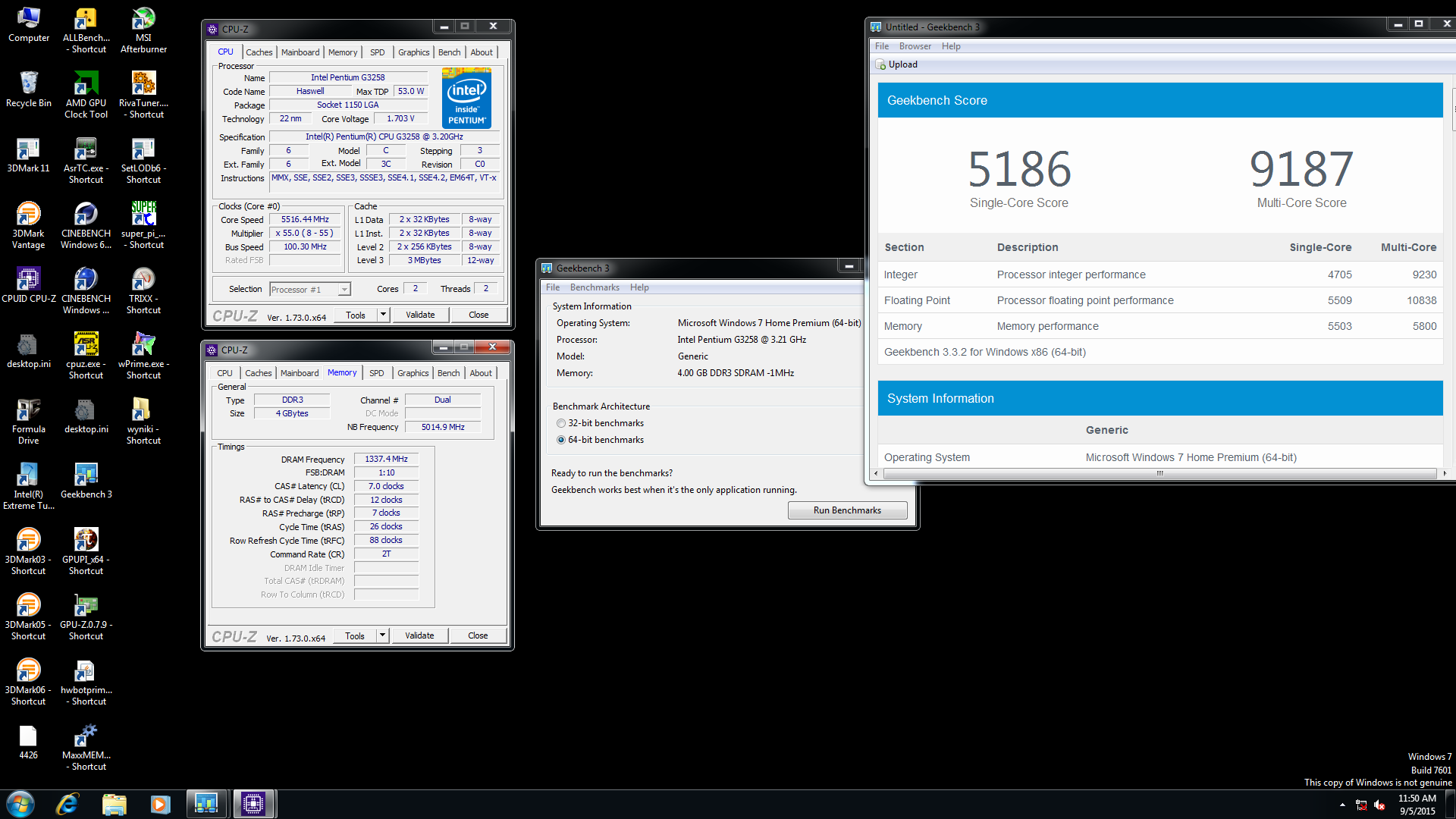This screenshot has width=1456, height=819.
Task: Open the volume tray icon
Action: [x=1379, y=805]
